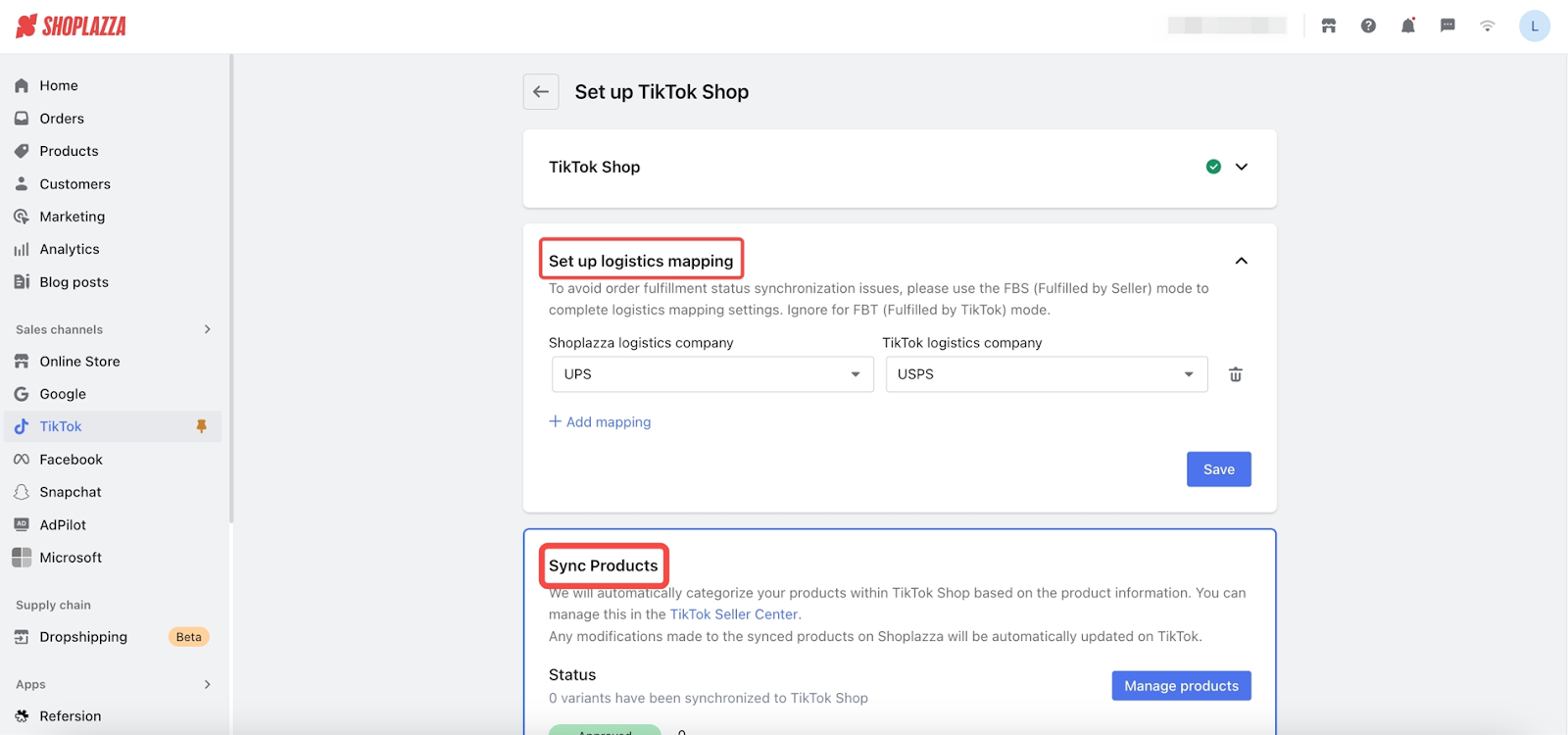Screen dimensions: 1568x735
Task: Open the help question mark icon
Action: click(1368, 26)
